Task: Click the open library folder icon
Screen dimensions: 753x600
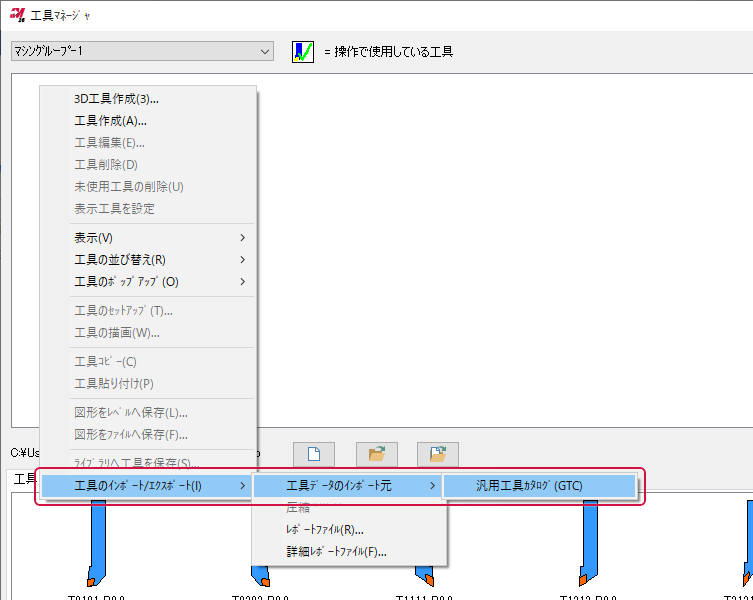Action: (x=377, y=453)
